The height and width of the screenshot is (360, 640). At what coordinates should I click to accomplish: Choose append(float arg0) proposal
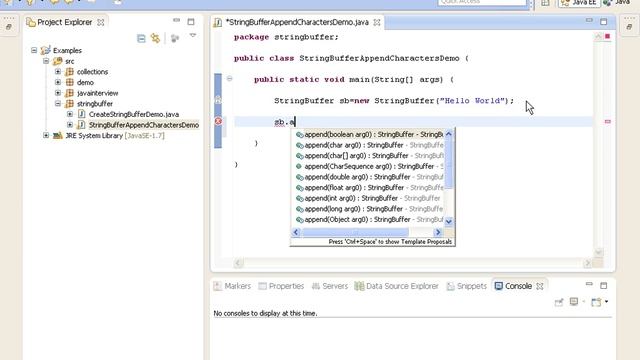pyautogui.click(x=369, y=187)
